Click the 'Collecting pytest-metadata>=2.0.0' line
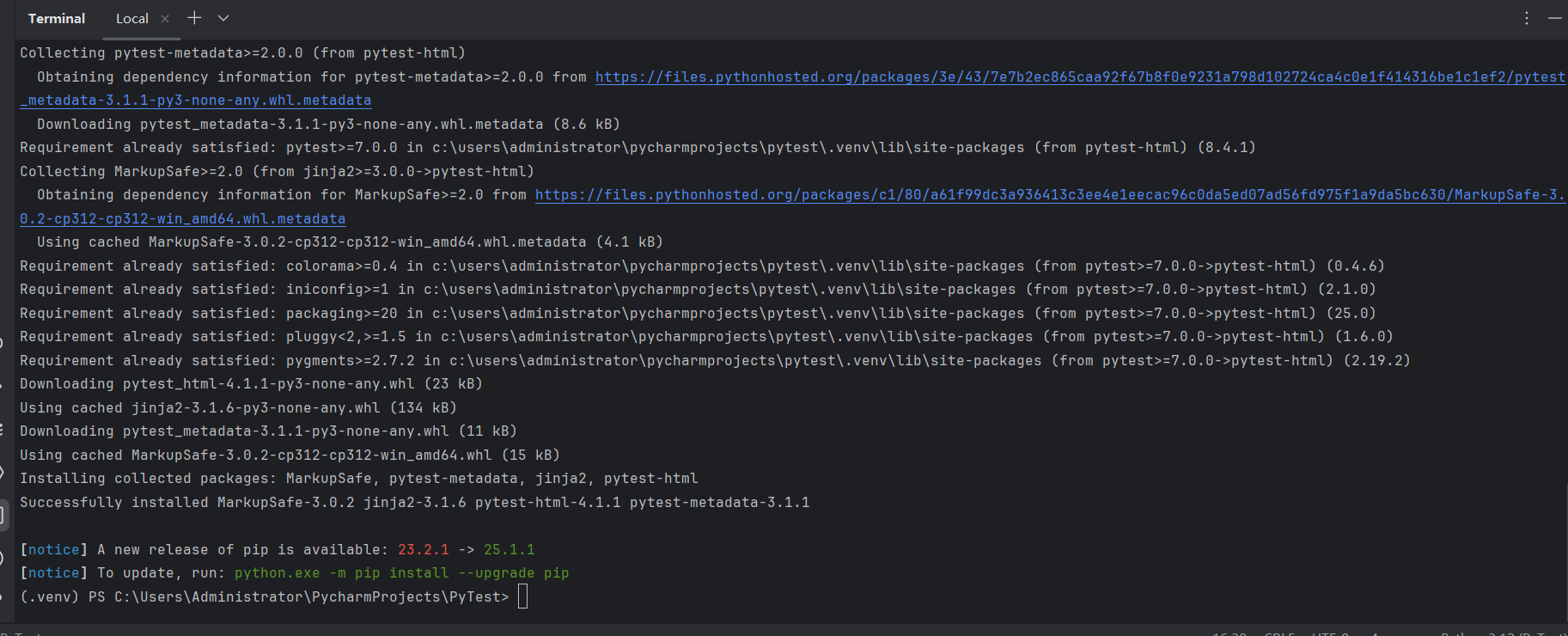Image resolution: width=1568 pixels, height=636 pixels. (242, 53)
